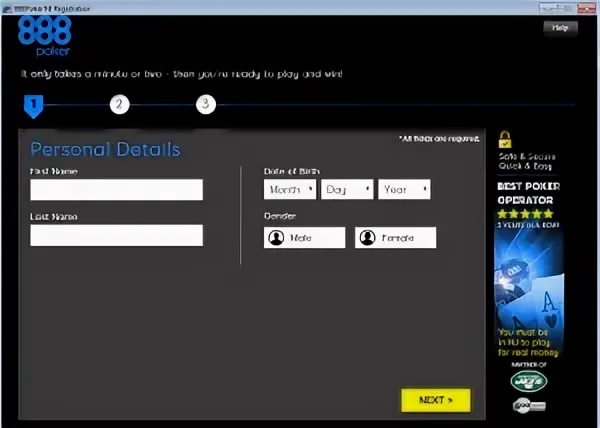Choose the Female gender option

coord(396,238)
